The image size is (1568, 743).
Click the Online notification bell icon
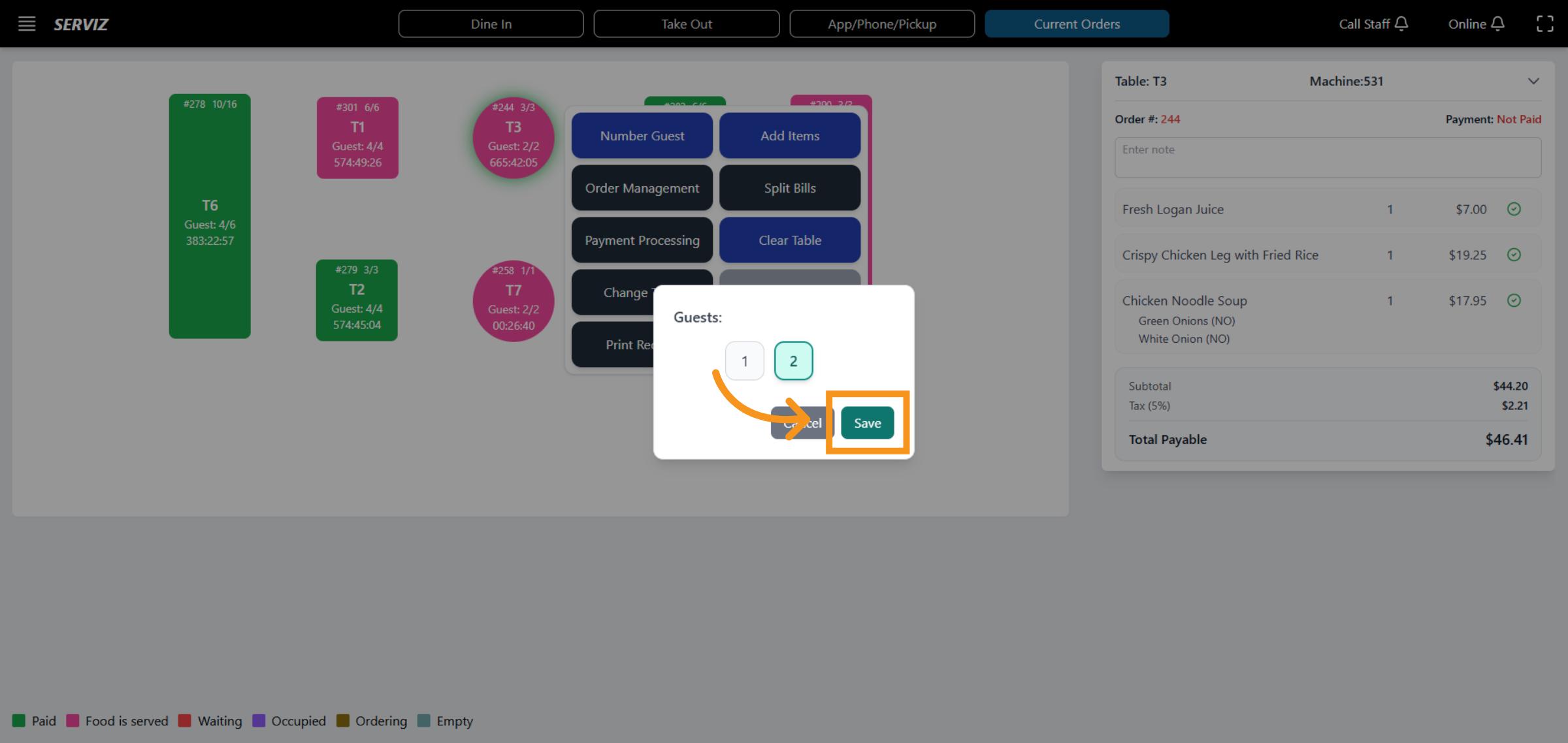tap(1498, 24)
